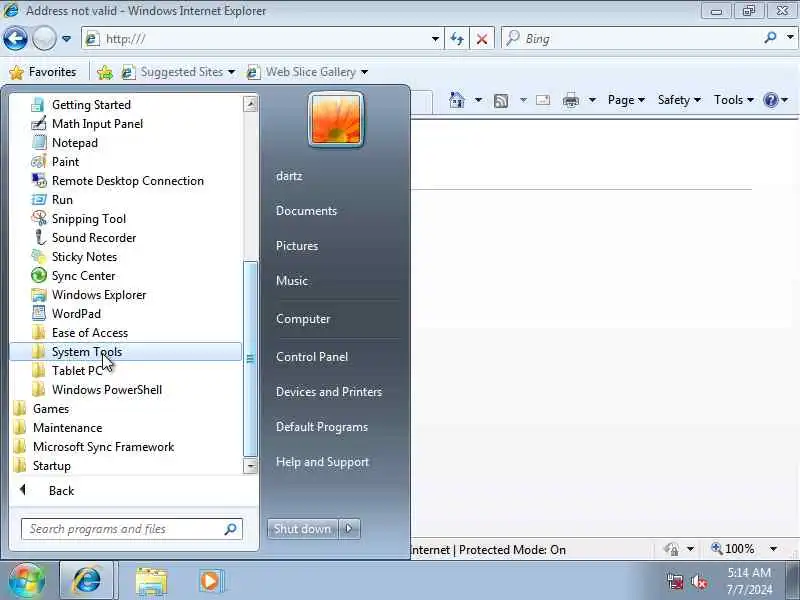
Task: Open the Tools menu
Action: [734, 100]
